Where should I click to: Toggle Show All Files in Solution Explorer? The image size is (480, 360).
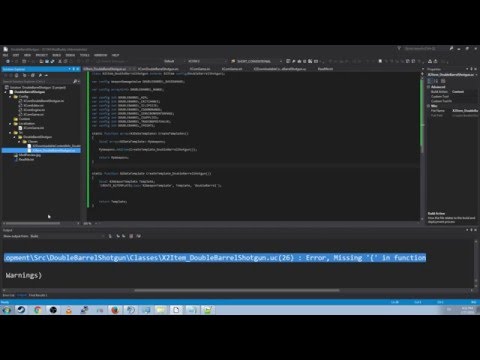coord(33,75)
